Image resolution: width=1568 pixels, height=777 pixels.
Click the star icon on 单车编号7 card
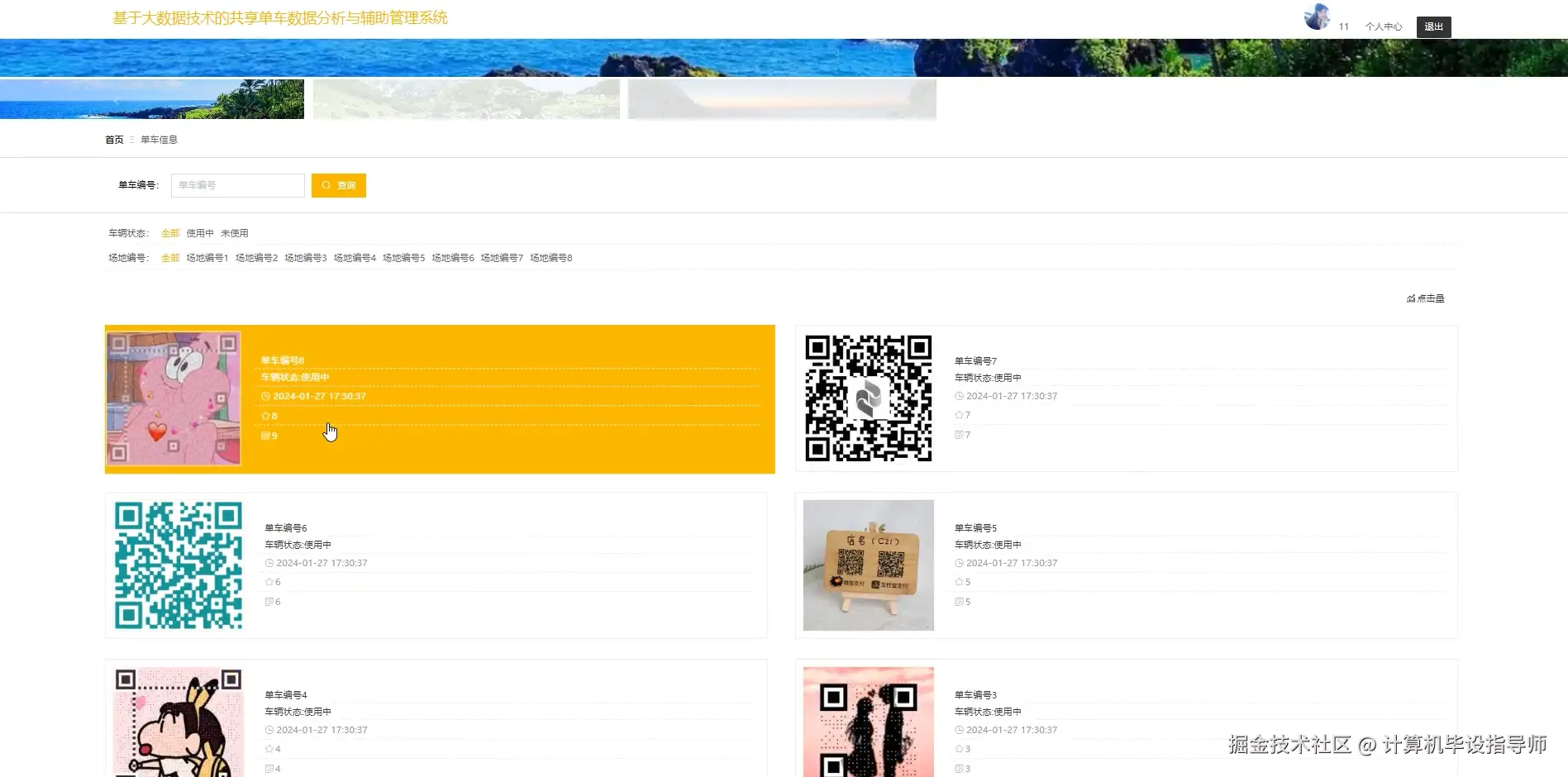click(x=959, y=415)
